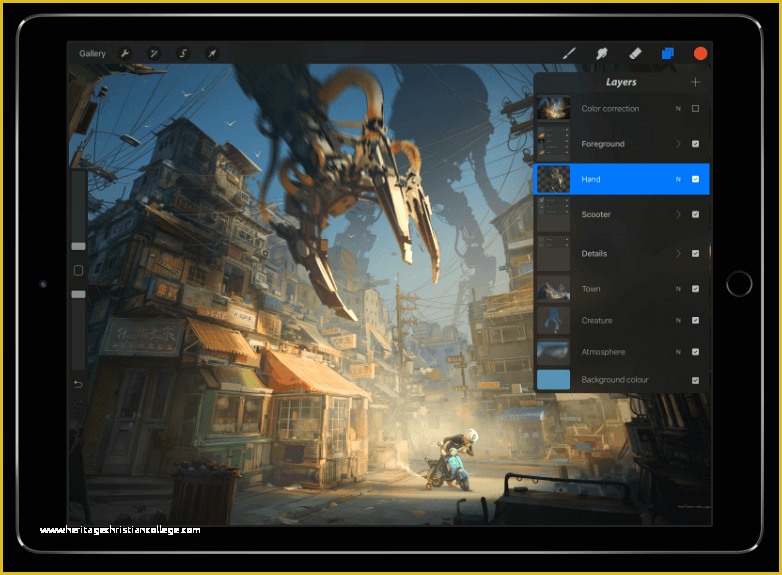
Task: Hide the Atmosphere layer via checkbox
Action: (x=695, y=352)
